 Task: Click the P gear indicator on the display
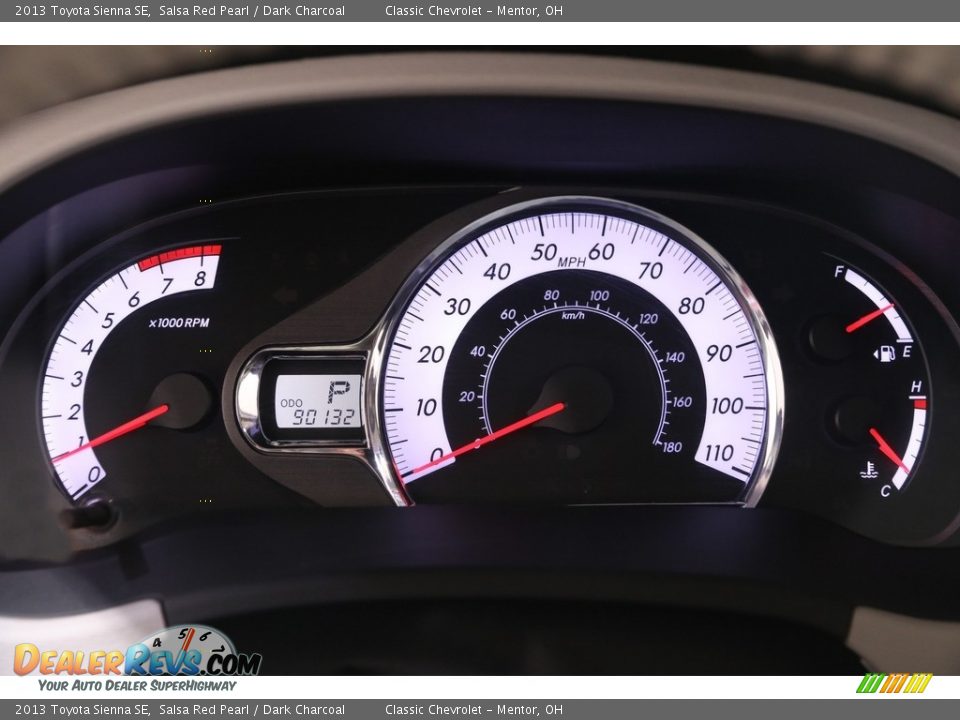[x=338, y=391]
